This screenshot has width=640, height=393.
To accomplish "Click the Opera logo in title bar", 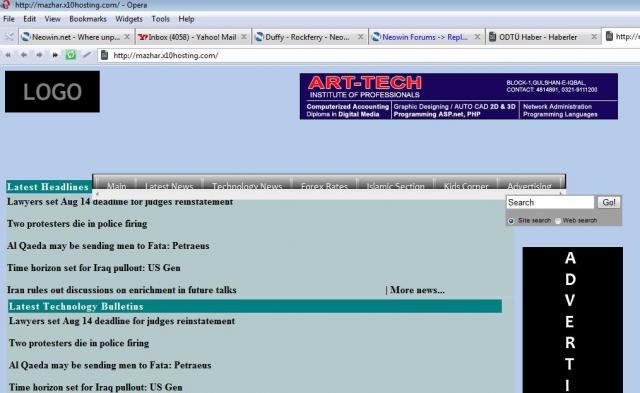I will click(x=6, y=4).
